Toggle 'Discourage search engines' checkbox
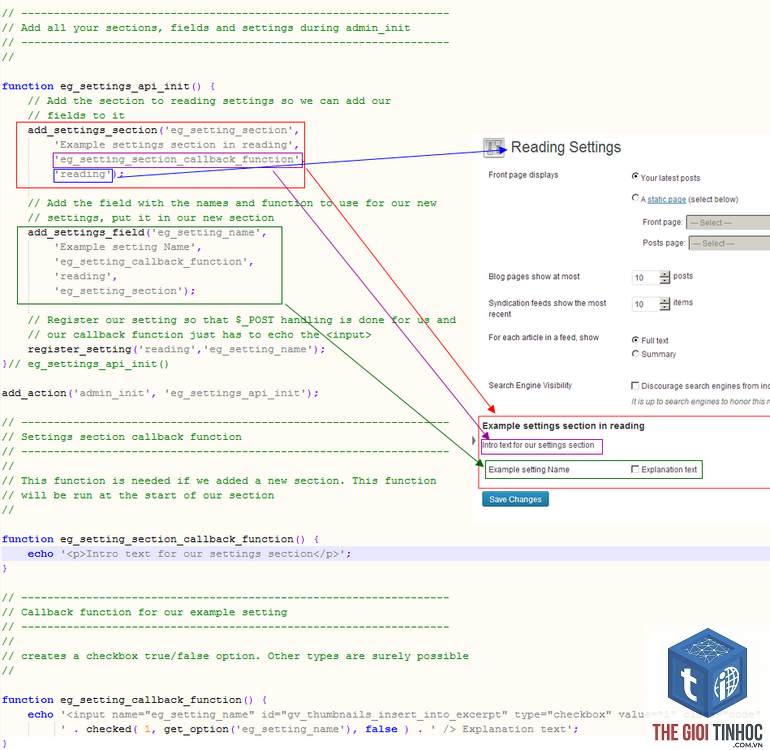The height and width of the screenshot is (750, 770). pyautogui.click(x=635, y=386)
